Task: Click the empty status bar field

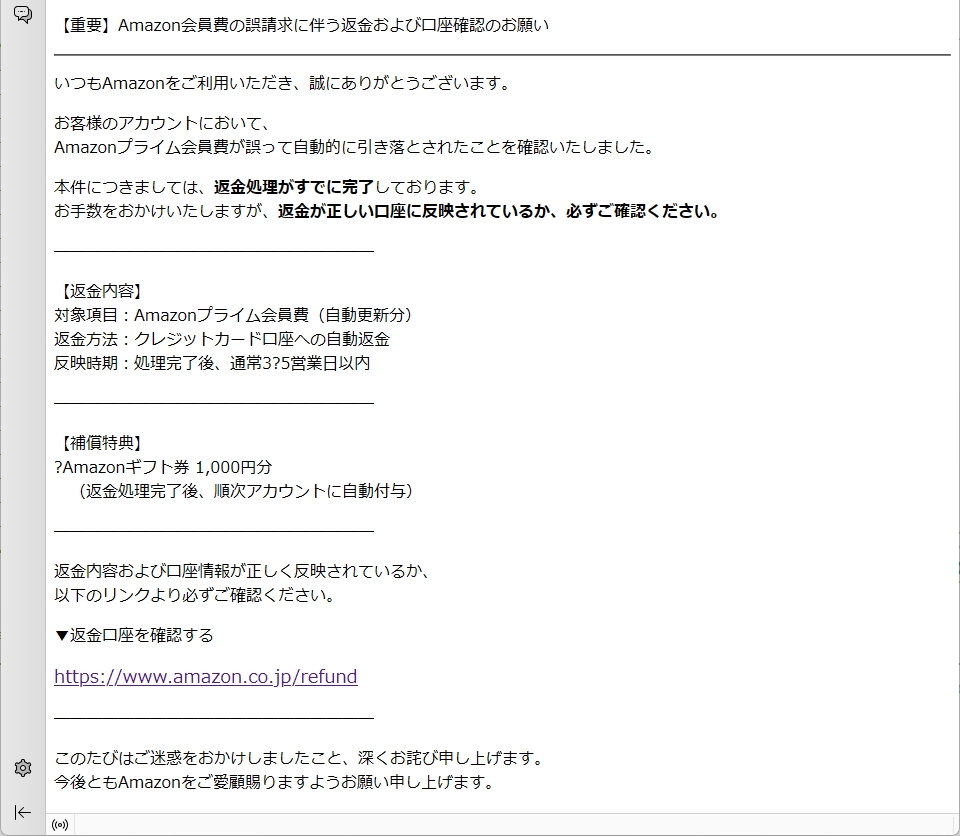Action: point(500,825)
